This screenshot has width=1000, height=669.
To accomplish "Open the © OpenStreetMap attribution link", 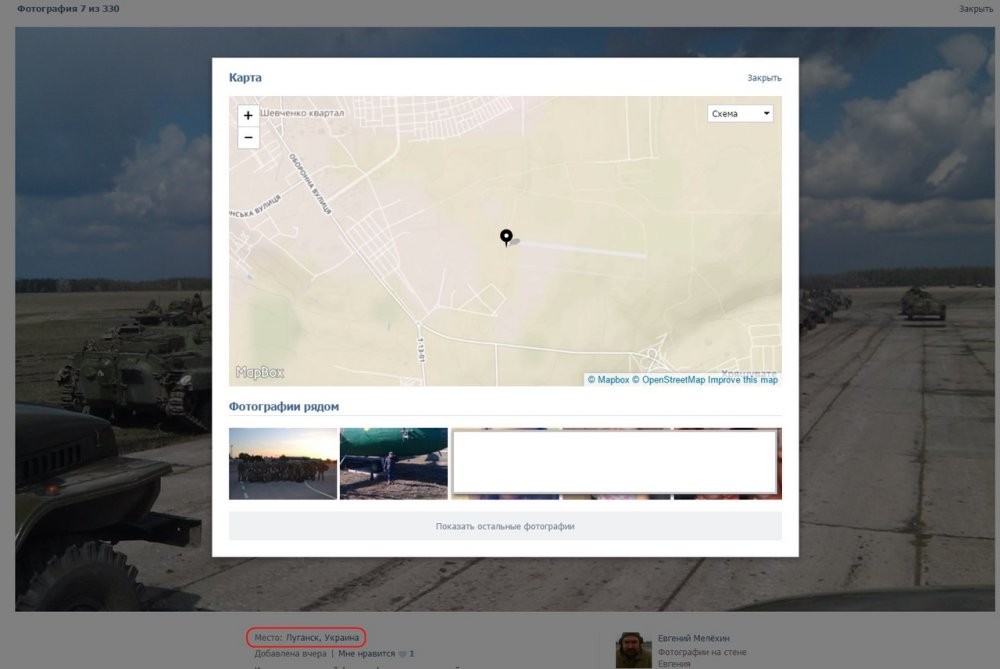I will [668, 380].
